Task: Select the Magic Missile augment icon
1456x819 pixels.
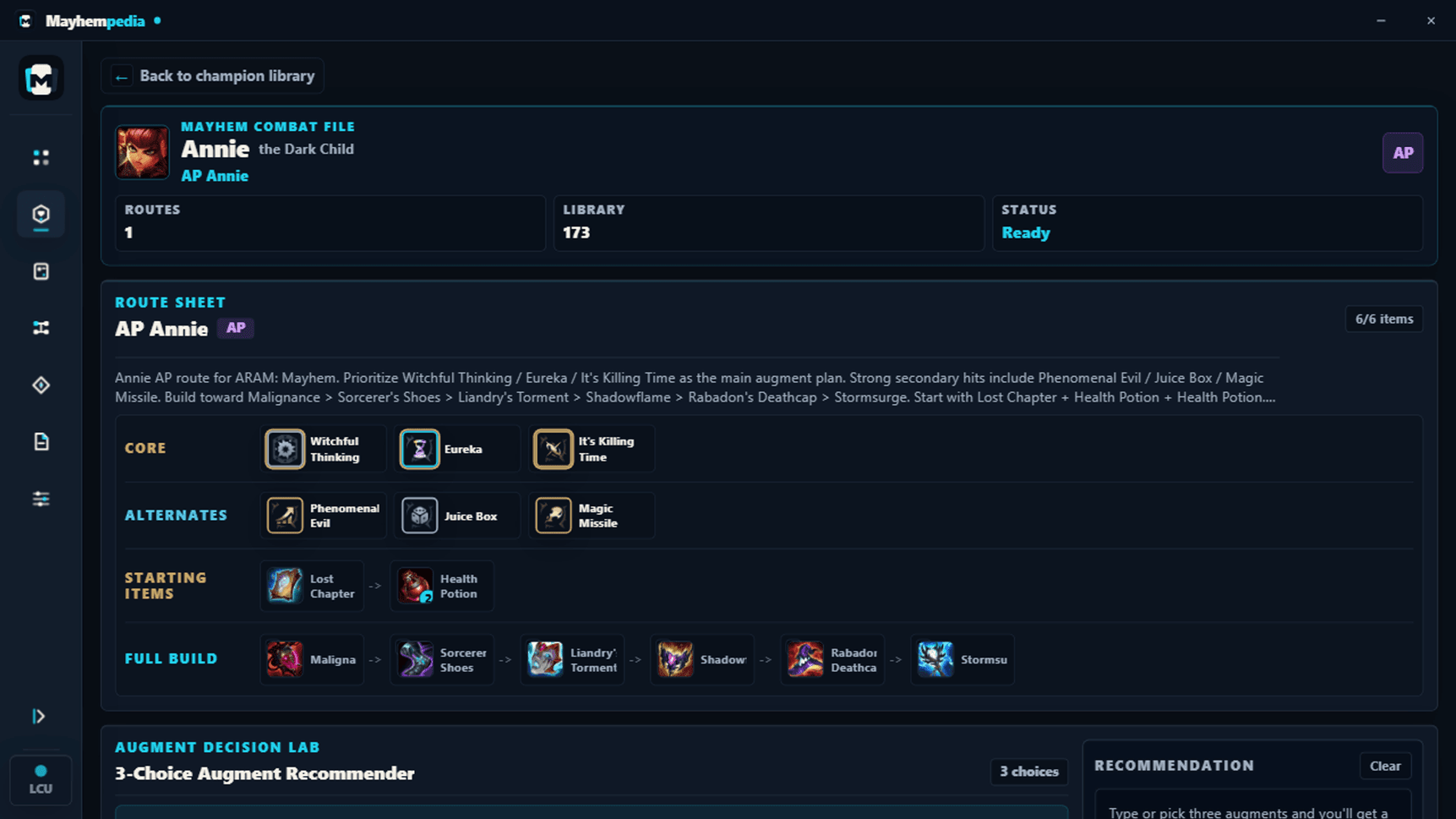Action: pos(553,516)
